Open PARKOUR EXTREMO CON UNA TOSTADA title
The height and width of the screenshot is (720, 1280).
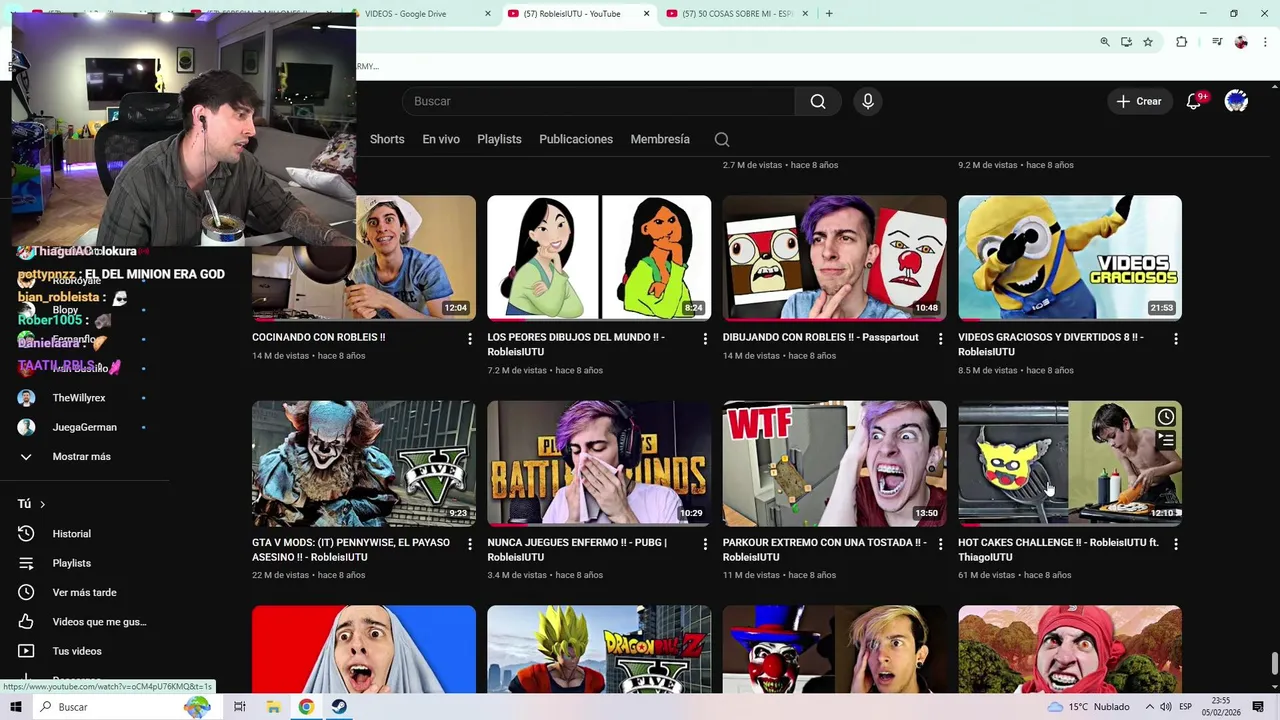coord(824,550)
